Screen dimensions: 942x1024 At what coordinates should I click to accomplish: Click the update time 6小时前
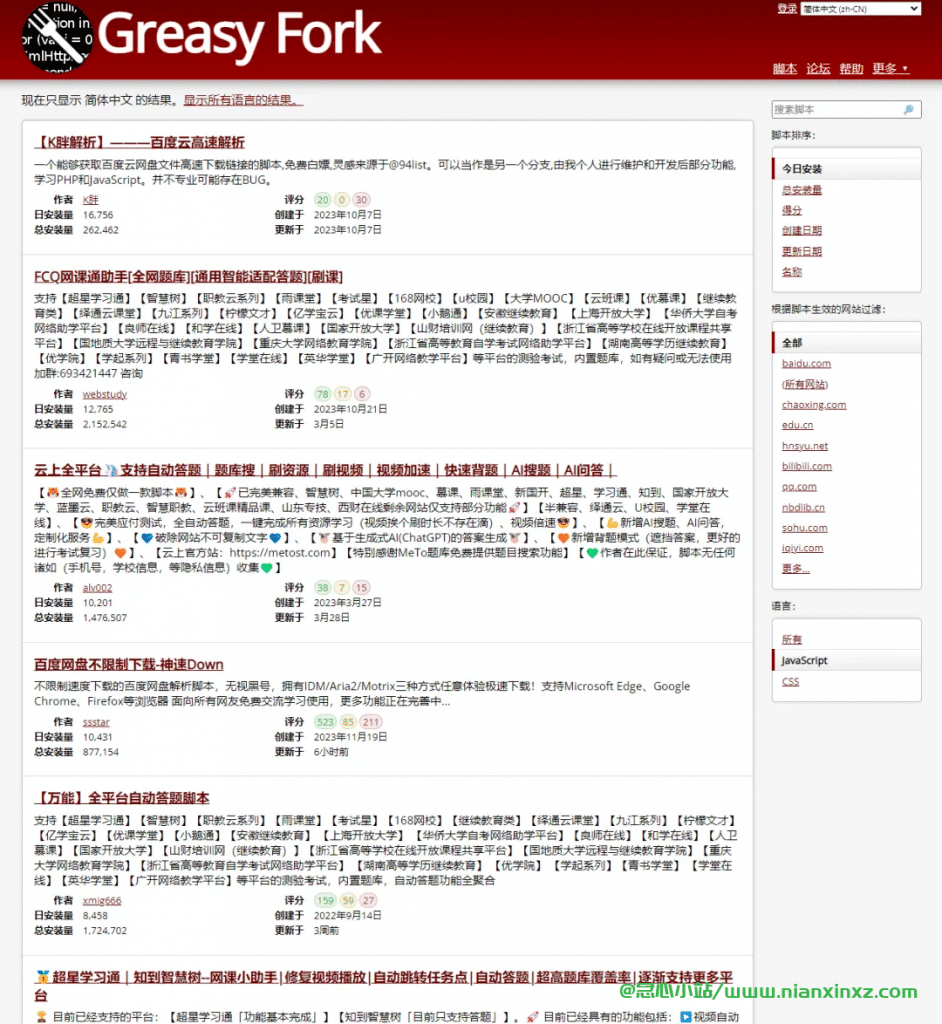331,752
